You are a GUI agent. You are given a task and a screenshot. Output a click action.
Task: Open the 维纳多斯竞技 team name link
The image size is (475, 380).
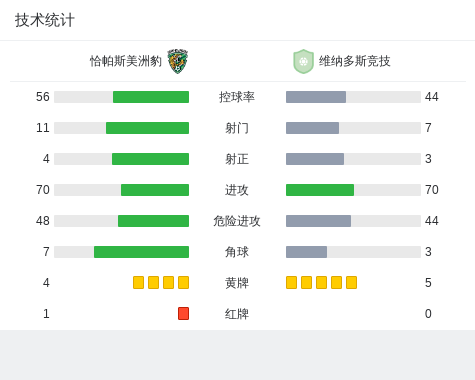point(354,61)
